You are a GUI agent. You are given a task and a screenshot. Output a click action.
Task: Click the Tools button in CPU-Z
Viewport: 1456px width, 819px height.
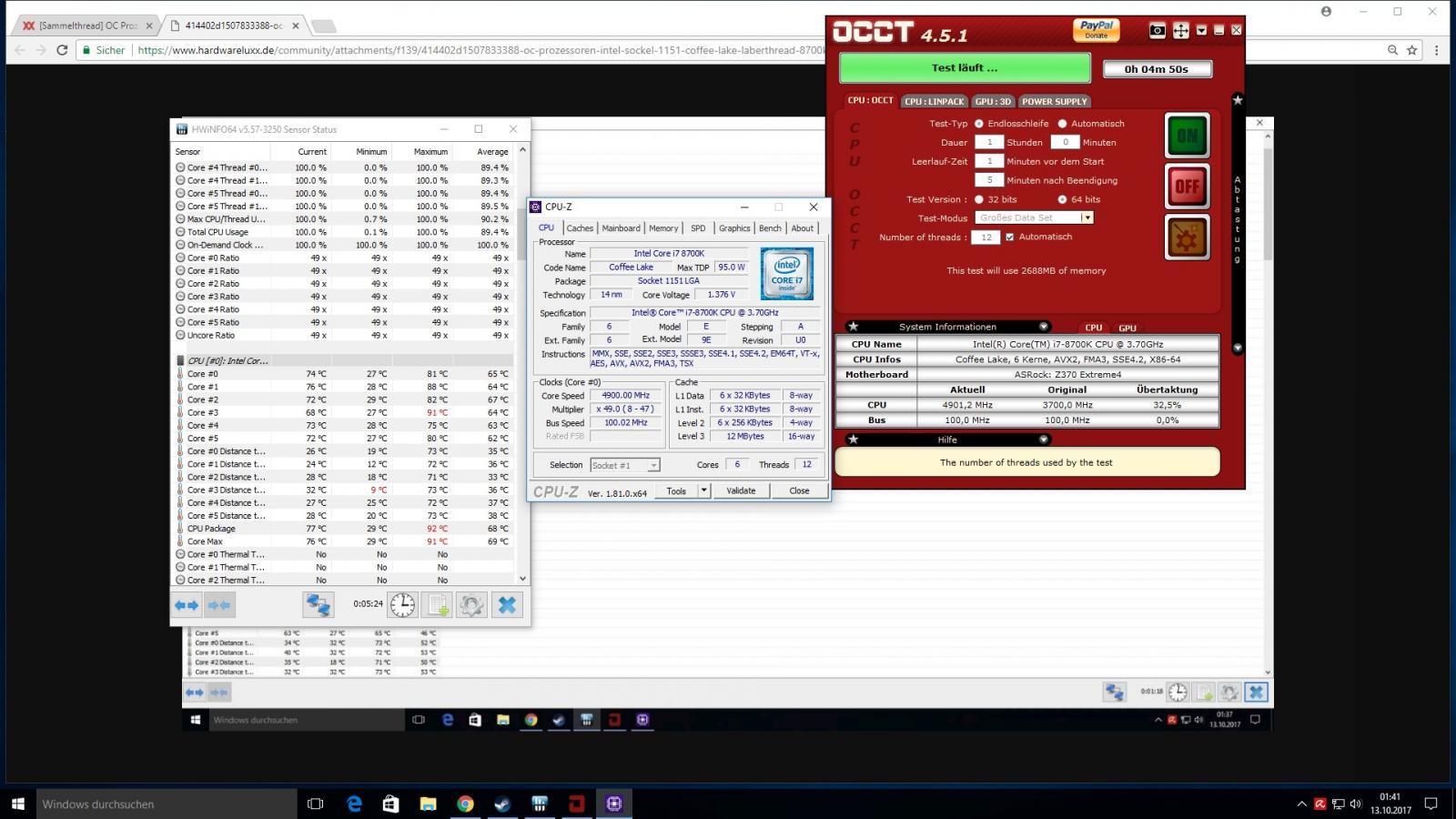coord(676,490)
